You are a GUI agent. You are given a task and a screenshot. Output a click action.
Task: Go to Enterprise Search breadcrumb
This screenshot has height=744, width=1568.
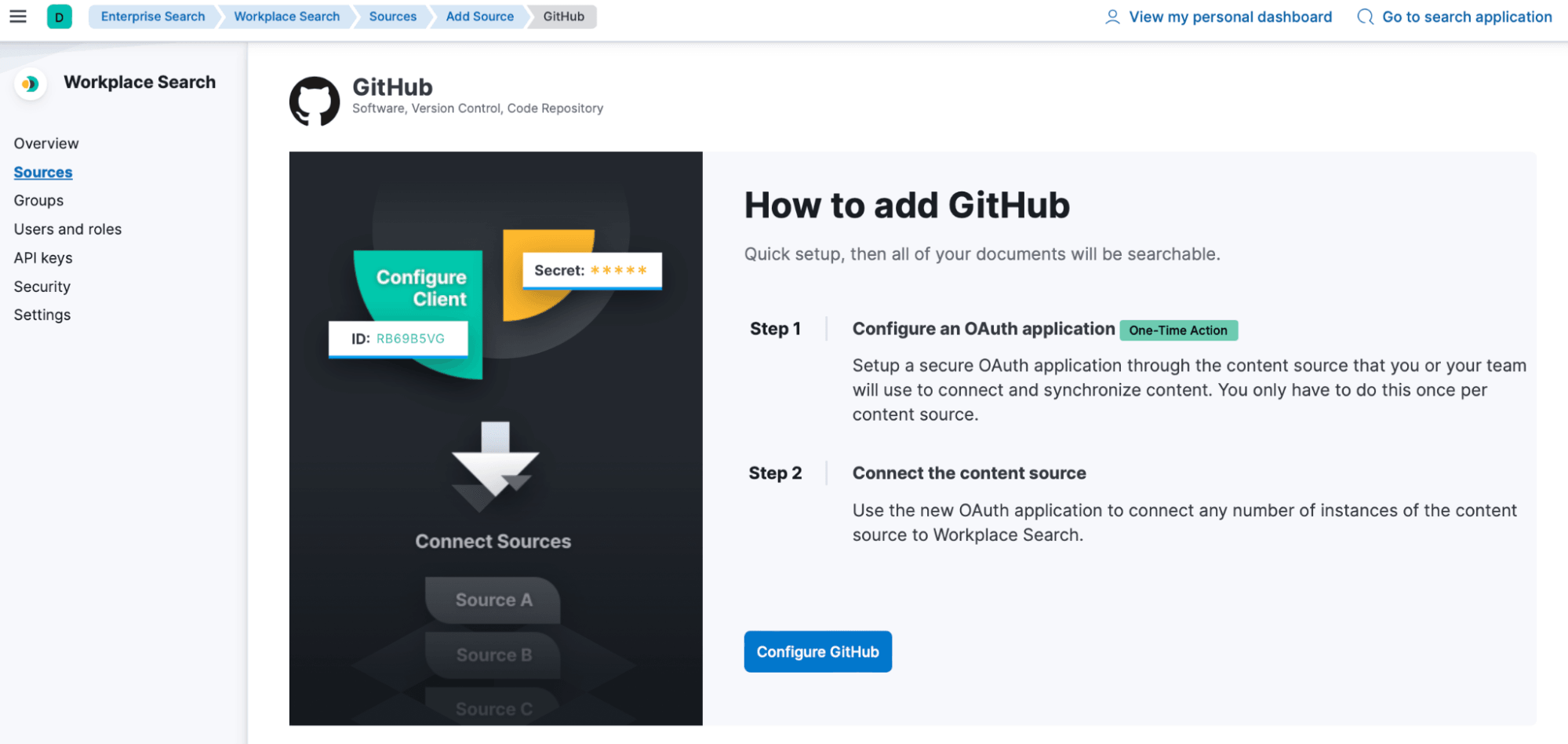[x=153, y=16]
